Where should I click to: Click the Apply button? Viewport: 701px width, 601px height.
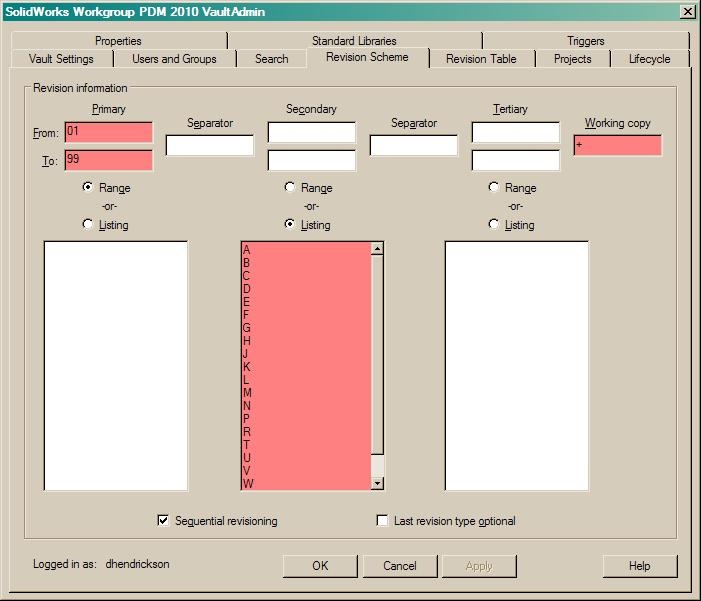point(479,566)
